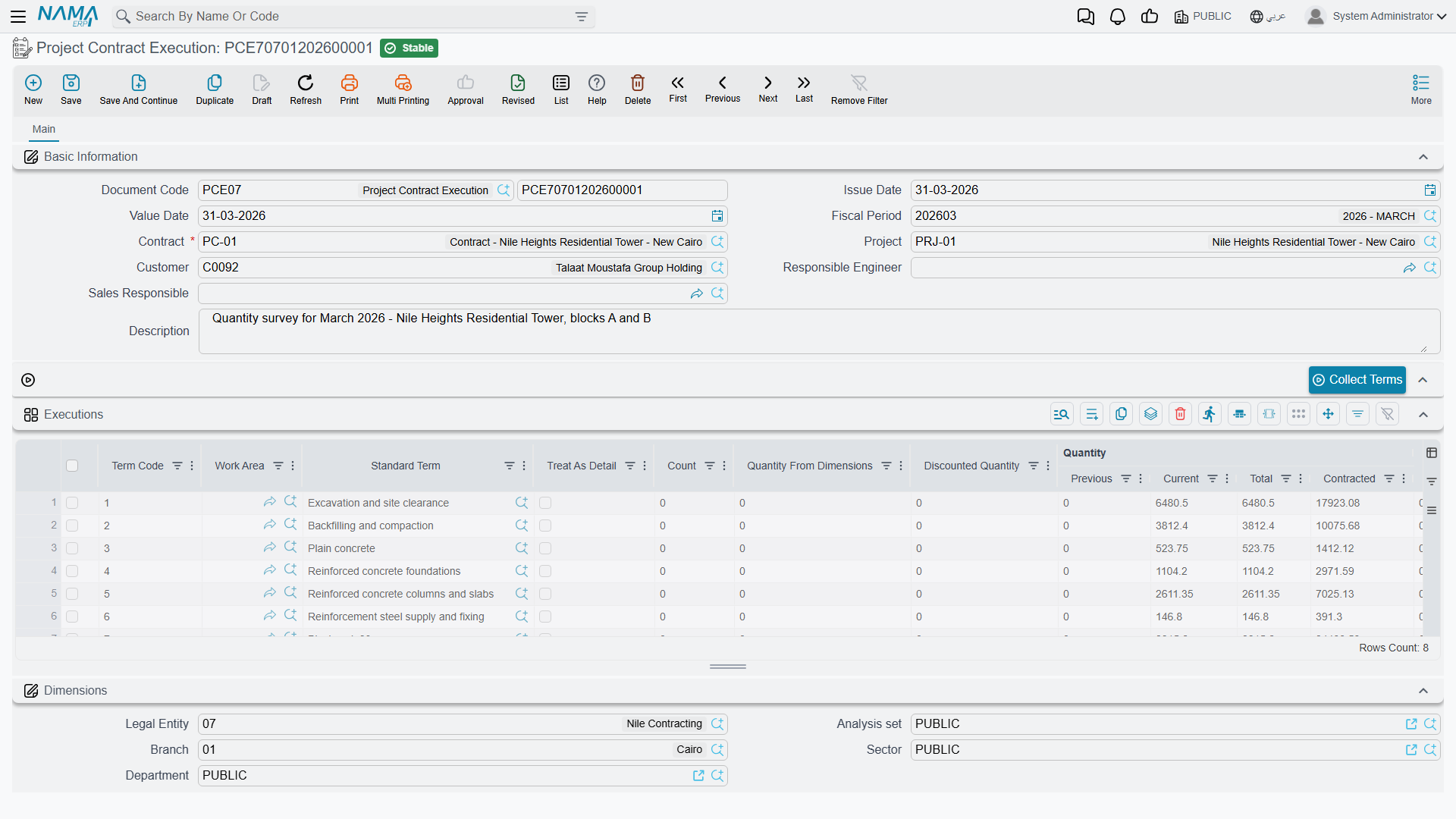Tick Treat As Detail for Excavation row
Screen dimensions: 1456x819
coord(545,503)
